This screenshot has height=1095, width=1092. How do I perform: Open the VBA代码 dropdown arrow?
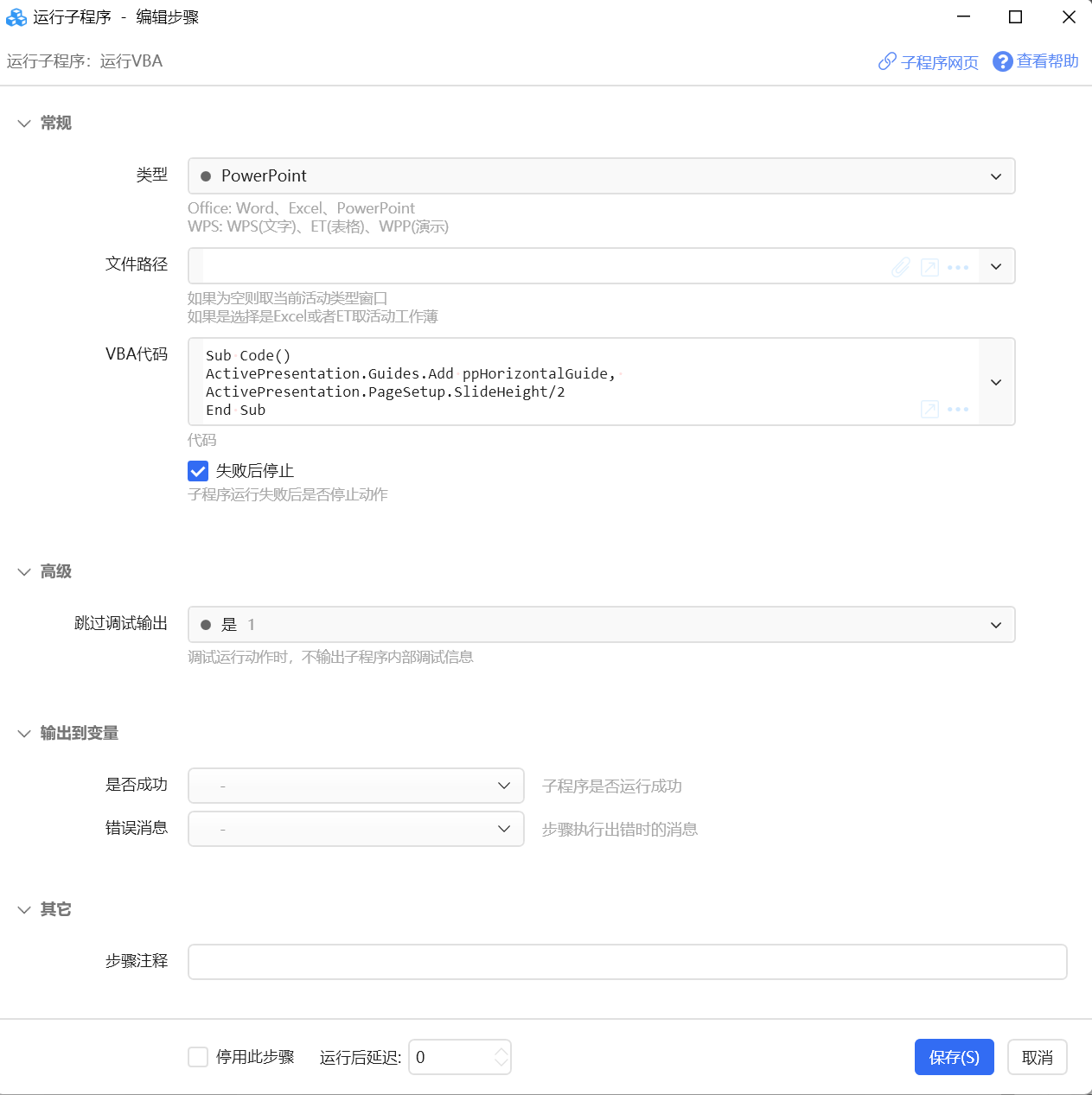[996, 382]
